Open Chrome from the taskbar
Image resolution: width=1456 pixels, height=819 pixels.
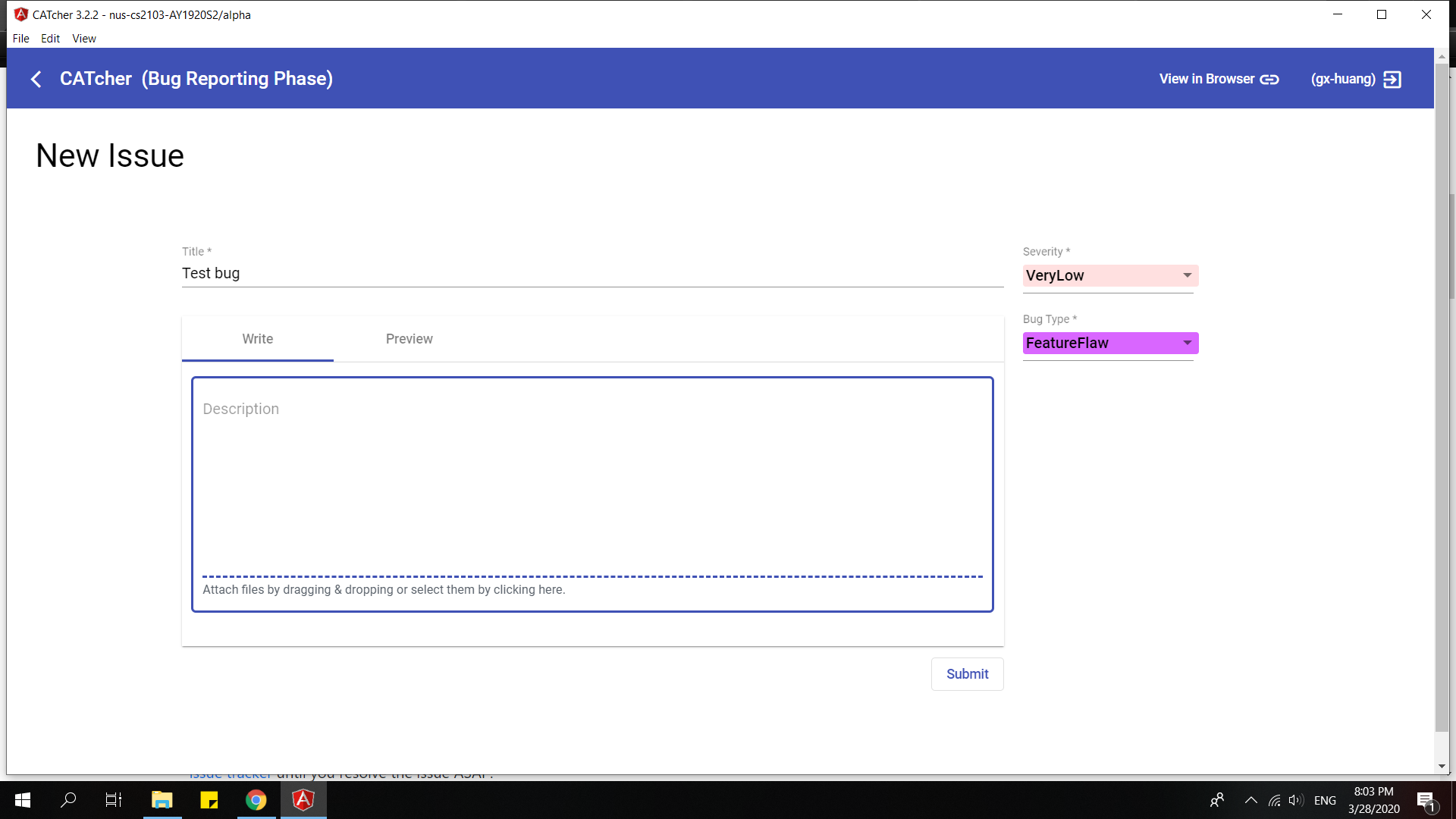tap(256, 800)
